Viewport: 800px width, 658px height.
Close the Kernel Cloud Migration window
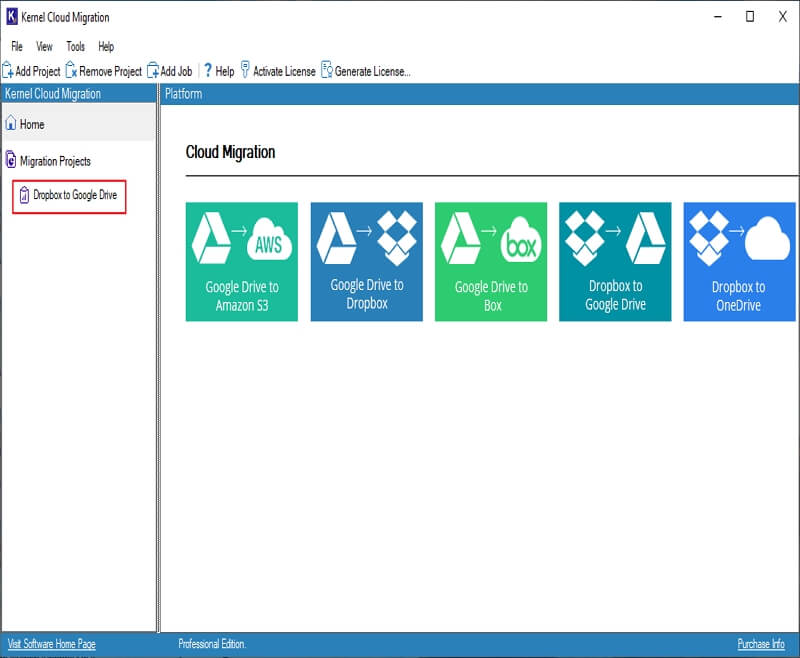(x=783, y=17)
